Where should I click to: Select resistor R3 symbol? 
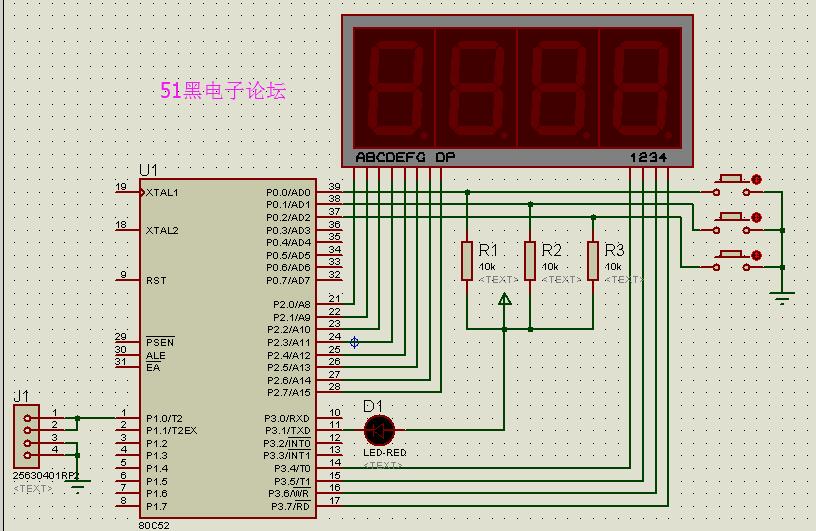tap(593, 261)
